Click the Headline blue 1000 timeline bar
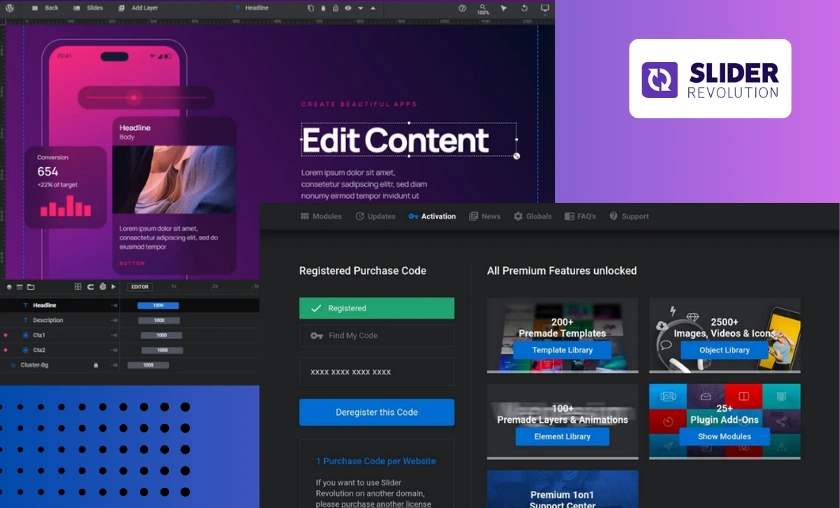 click(158, 305)
